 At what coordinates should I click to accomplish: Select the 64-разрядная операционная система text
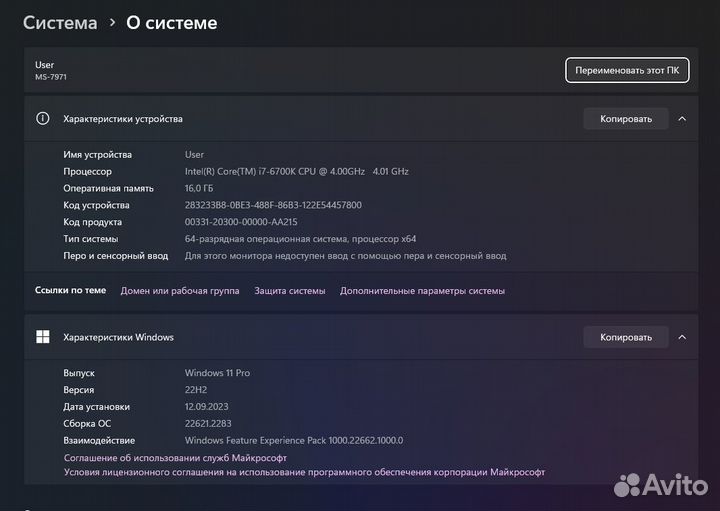pyautogui.click(x=300, y=239)
